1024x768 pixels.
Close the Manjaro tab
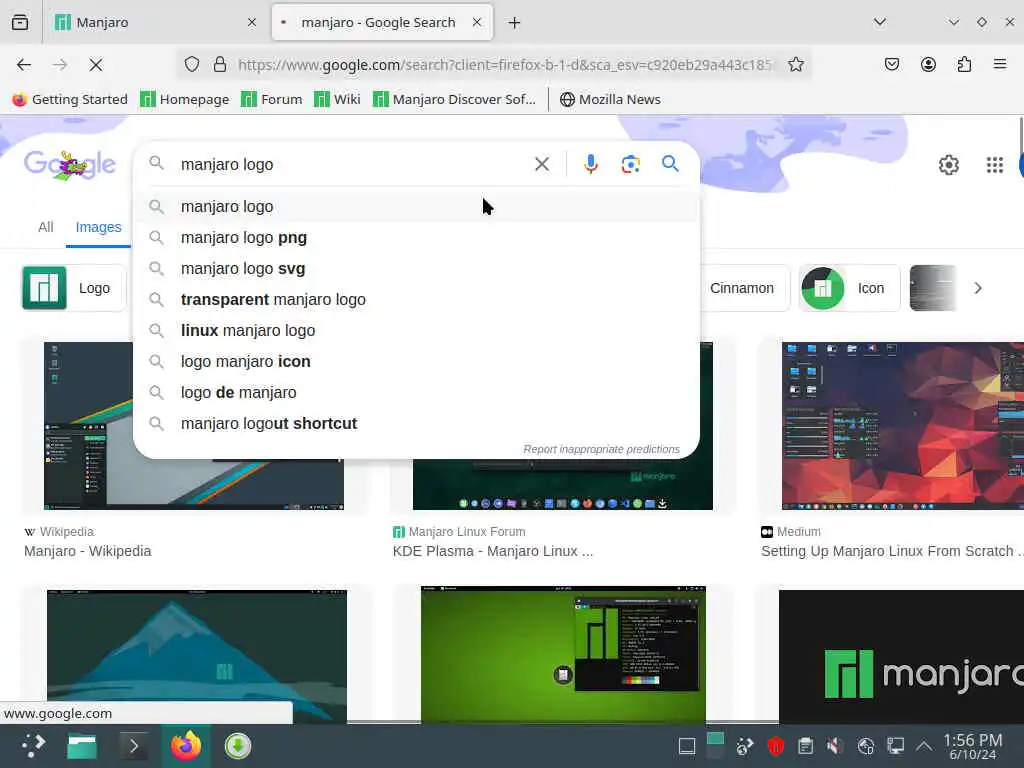[252, 22]
